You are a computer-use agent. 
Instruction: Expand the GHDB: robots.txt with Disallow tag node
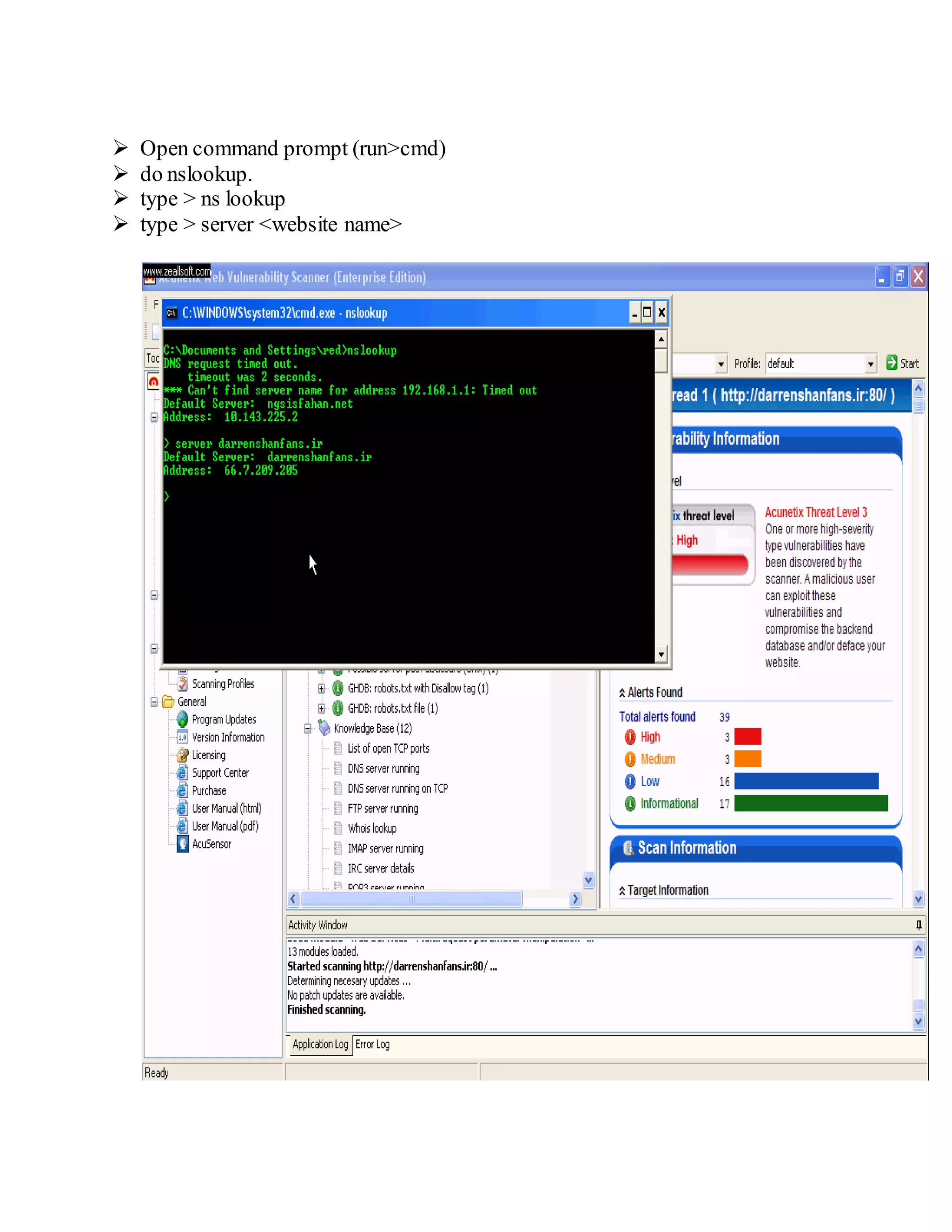coord(321,688)
